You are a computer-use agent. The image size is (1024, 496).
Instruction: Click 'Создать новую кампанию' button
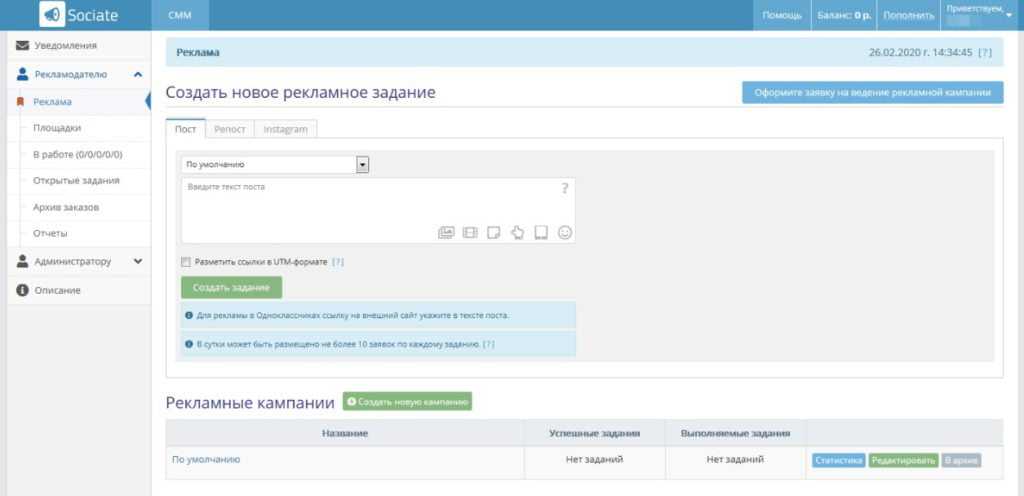coord(407,402)
